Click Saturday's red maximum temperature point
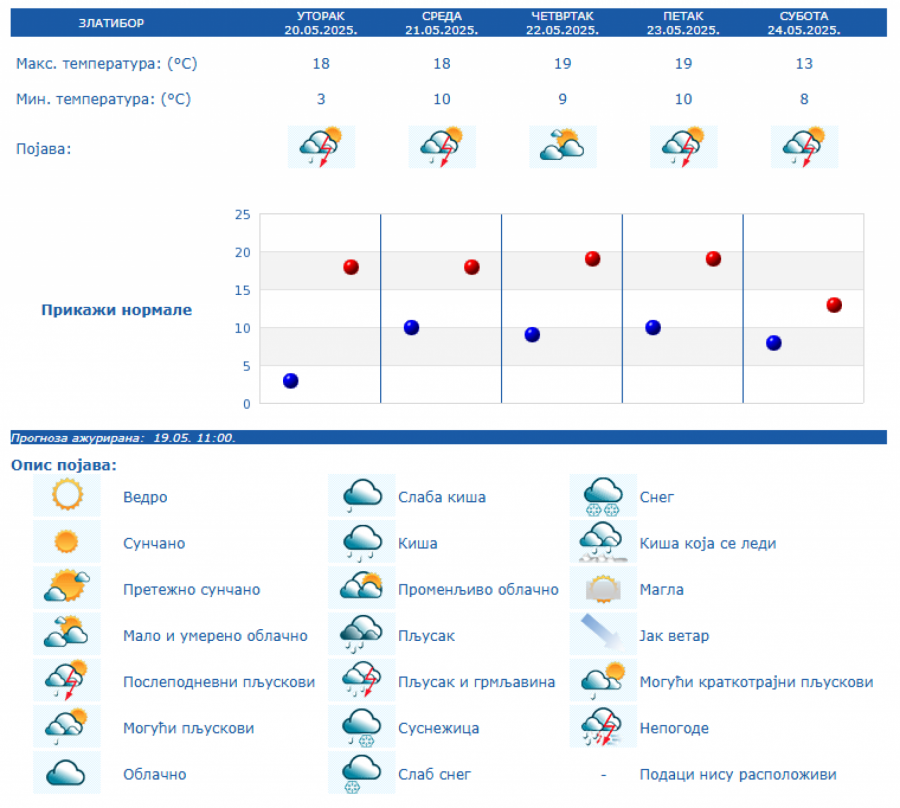Viewport: 900px width, 808px height. click(x=834, y=305)
